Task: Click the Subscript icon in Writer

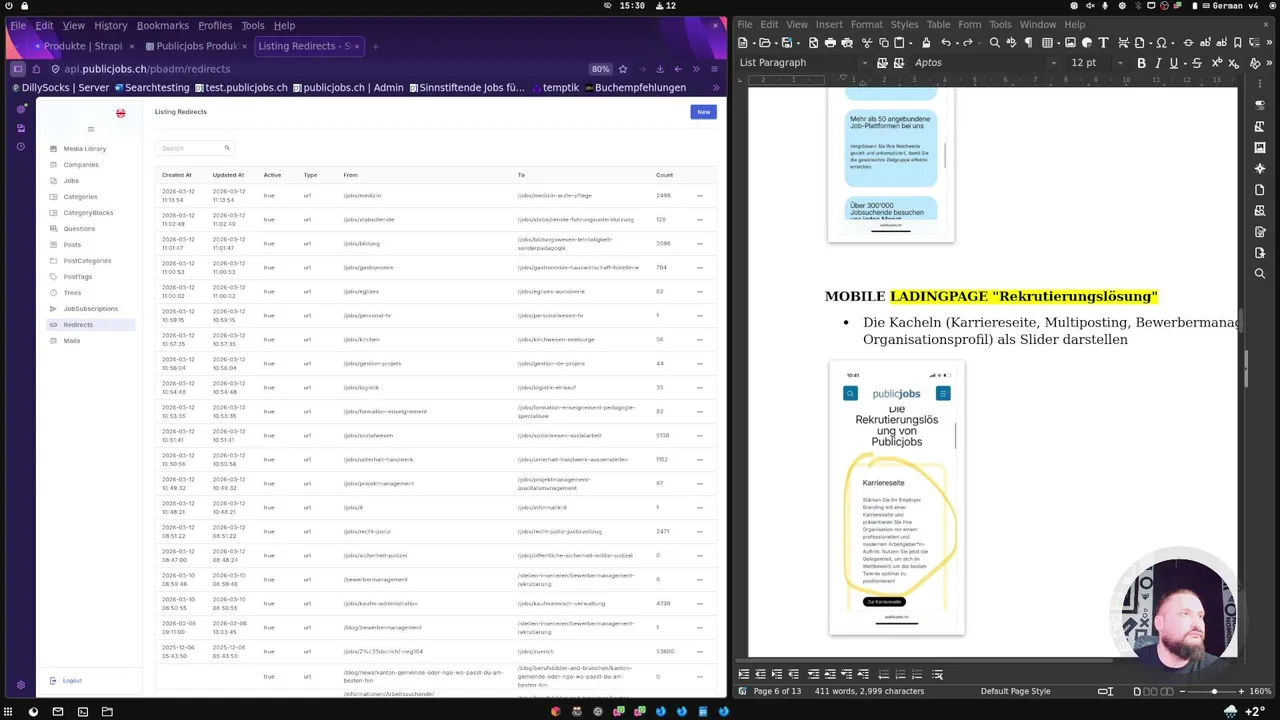Action: point(1235,63)
